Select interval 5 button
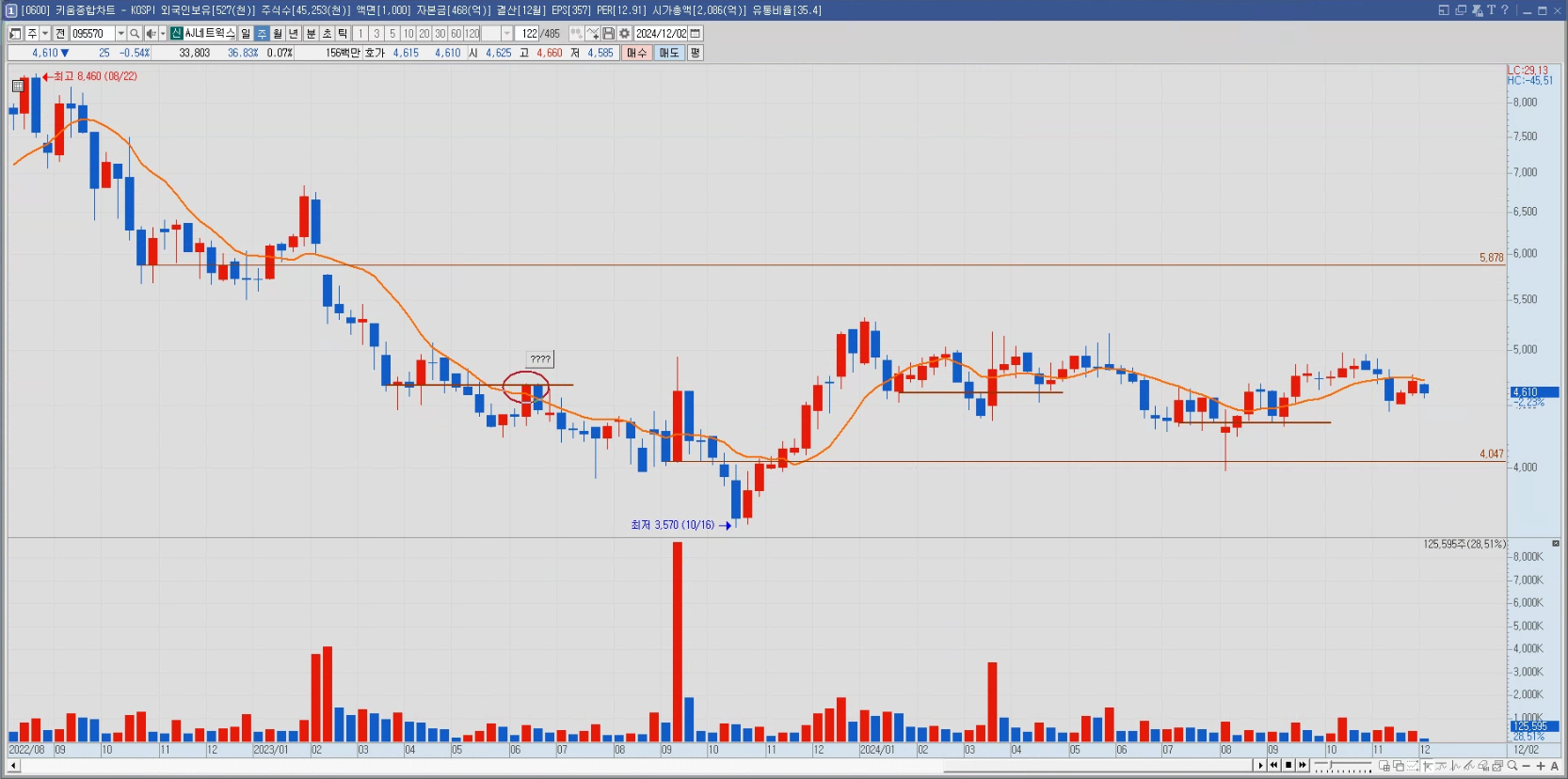1568x779 pixels. point(392,34)
